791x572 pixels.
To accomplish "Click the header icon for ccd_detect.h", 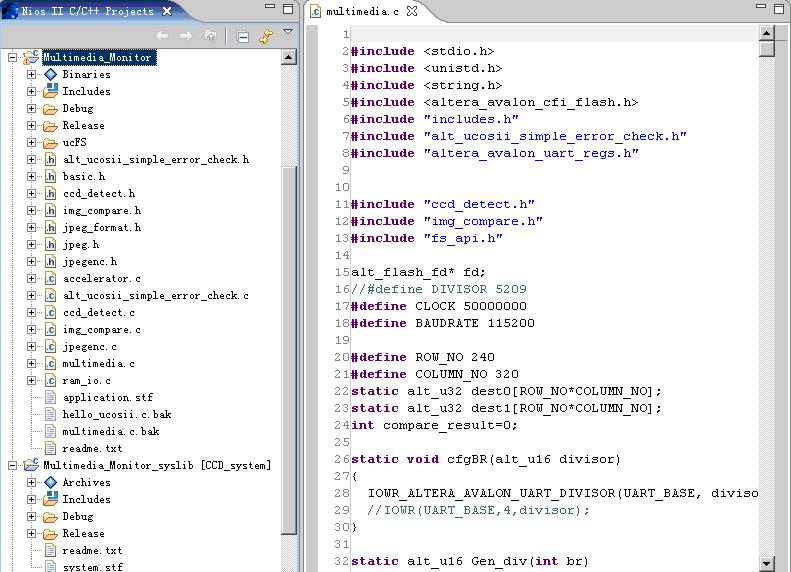I will (x=50, y=194).
